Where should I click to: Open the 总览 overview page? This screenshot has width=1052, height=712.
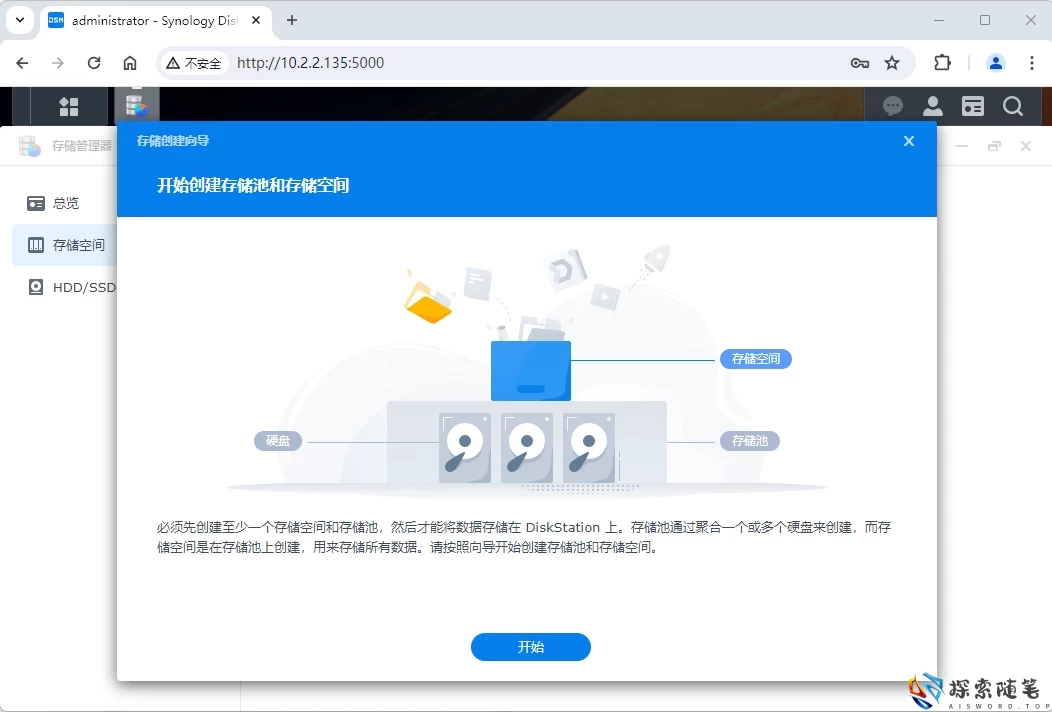point(66,203)
